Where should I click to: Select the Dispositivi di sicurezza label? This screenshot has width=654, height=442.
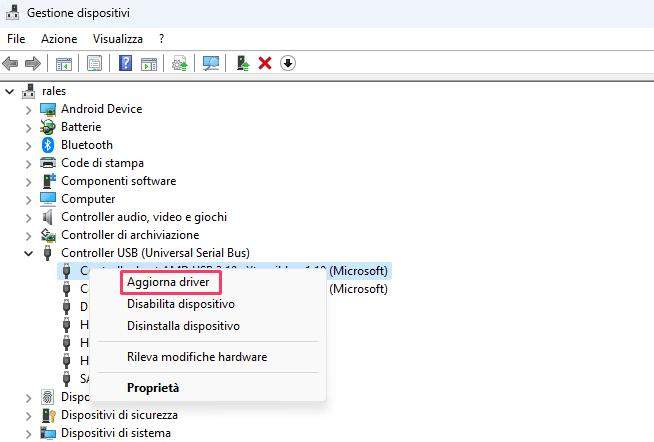119,415
